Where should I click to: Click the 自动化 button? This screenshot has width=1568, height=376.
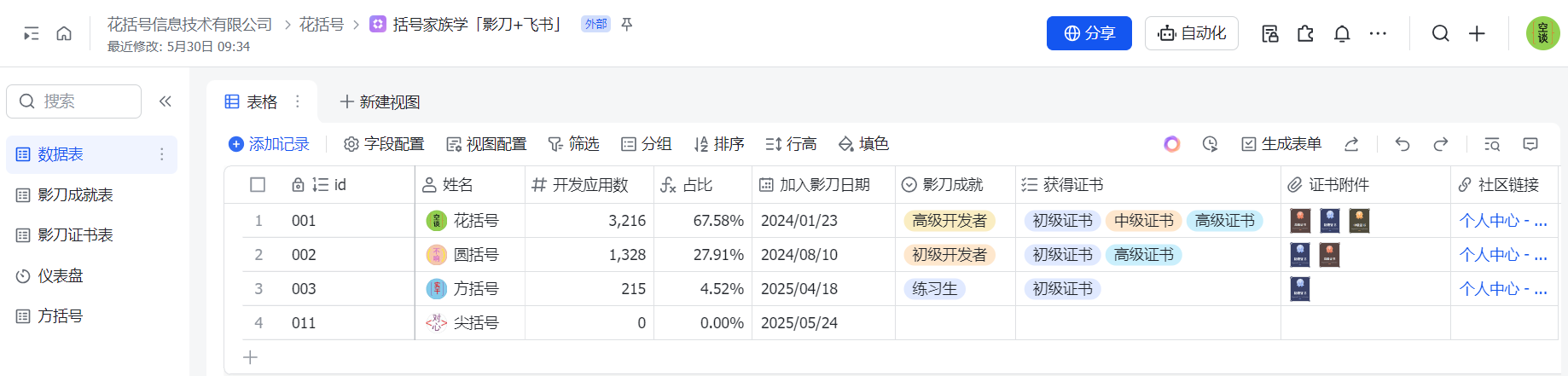click(1191, 33)
